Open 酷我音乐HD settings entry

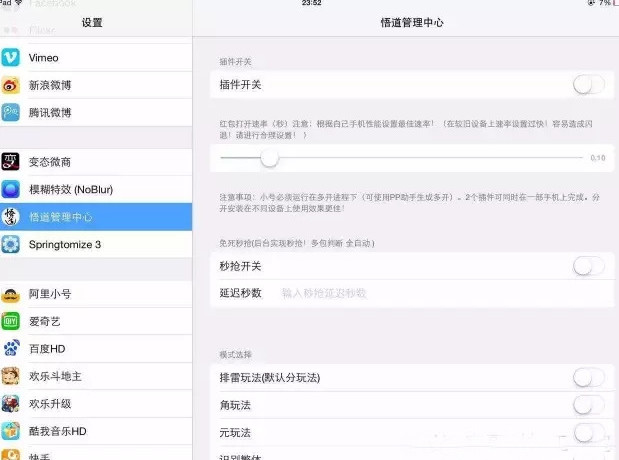click(96, 431)
